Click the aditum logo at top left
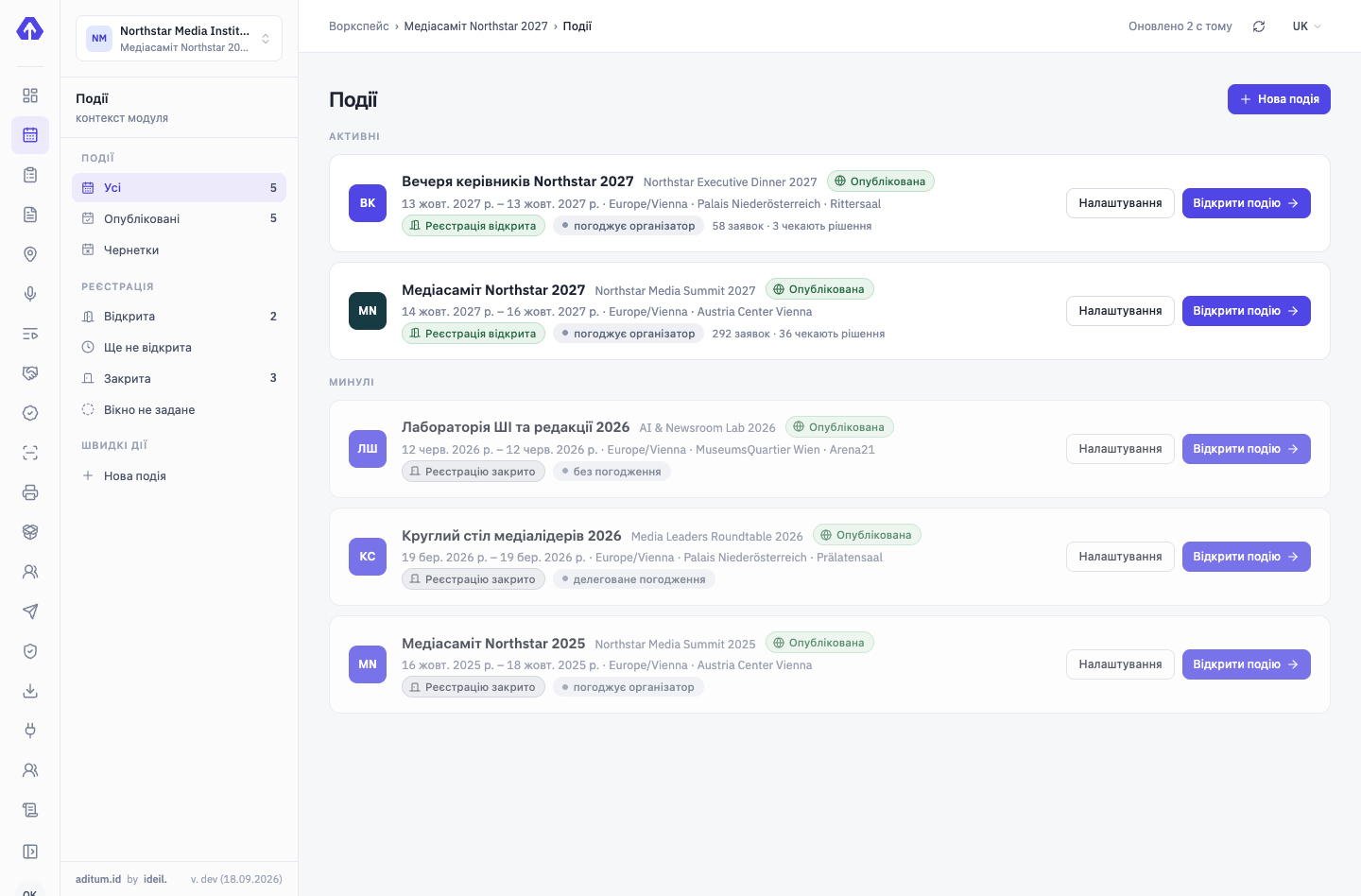The height and width of the screenshot is (896, 1361). point(30,29)
